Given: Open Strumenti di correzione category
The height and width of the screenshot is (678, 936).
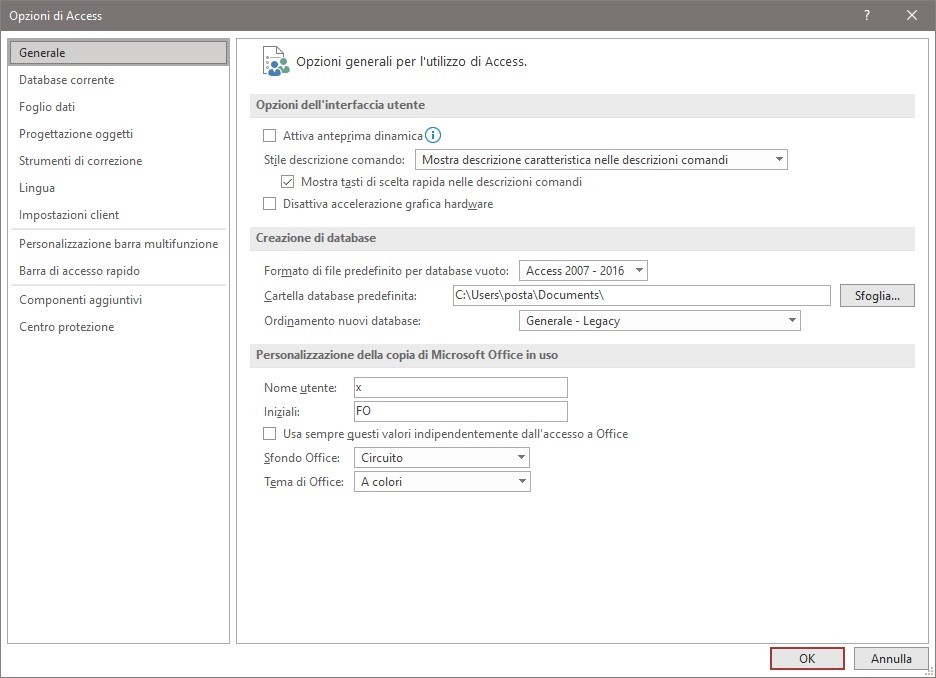Looking at the screenshot, I should point(118,161).
